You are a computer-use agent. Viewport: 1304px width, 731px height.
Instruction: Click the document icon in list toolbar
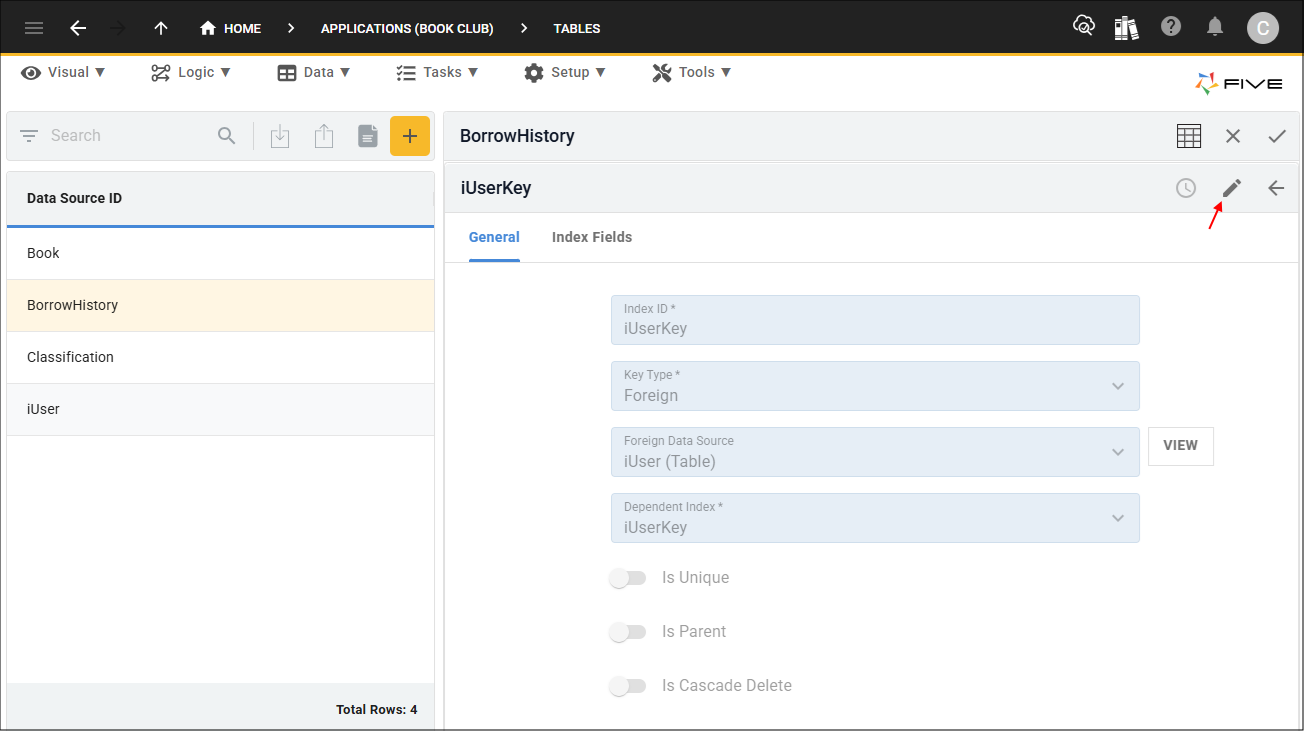pyautogui.click(x=368, y=136)
